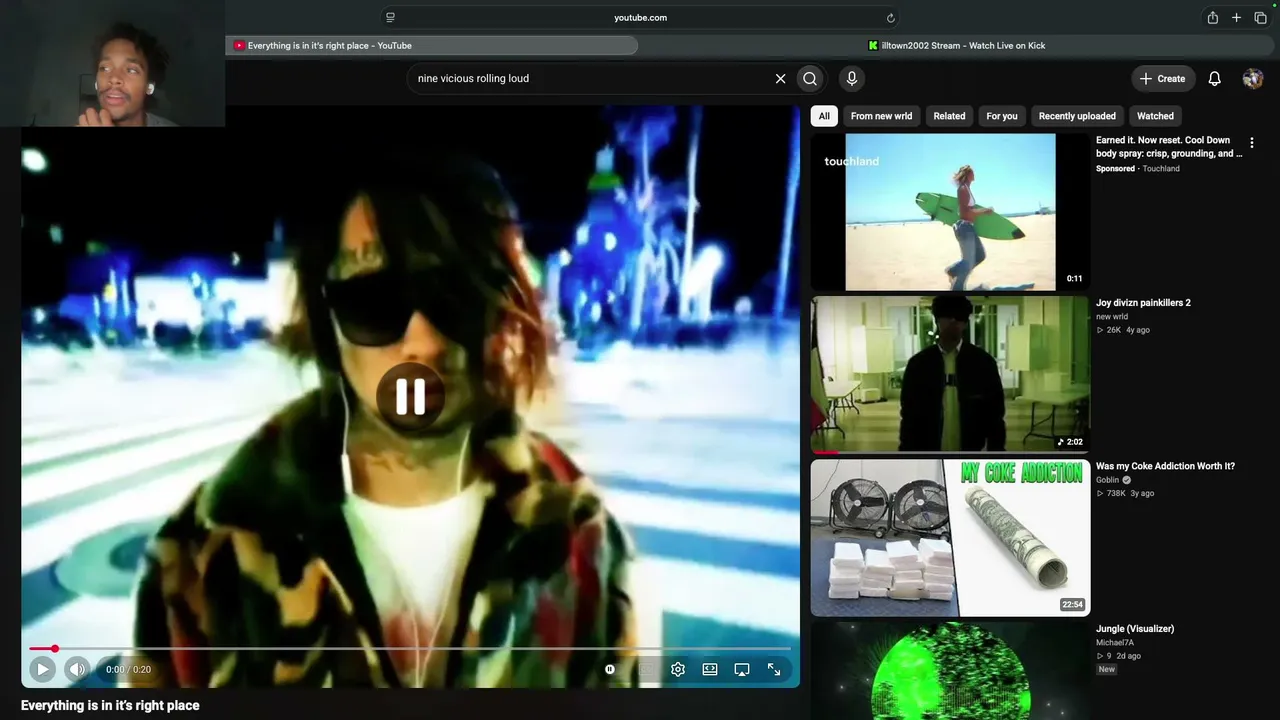Open the Create menu
This screenshot has width=1280, height=720.
coord(1162,78)
